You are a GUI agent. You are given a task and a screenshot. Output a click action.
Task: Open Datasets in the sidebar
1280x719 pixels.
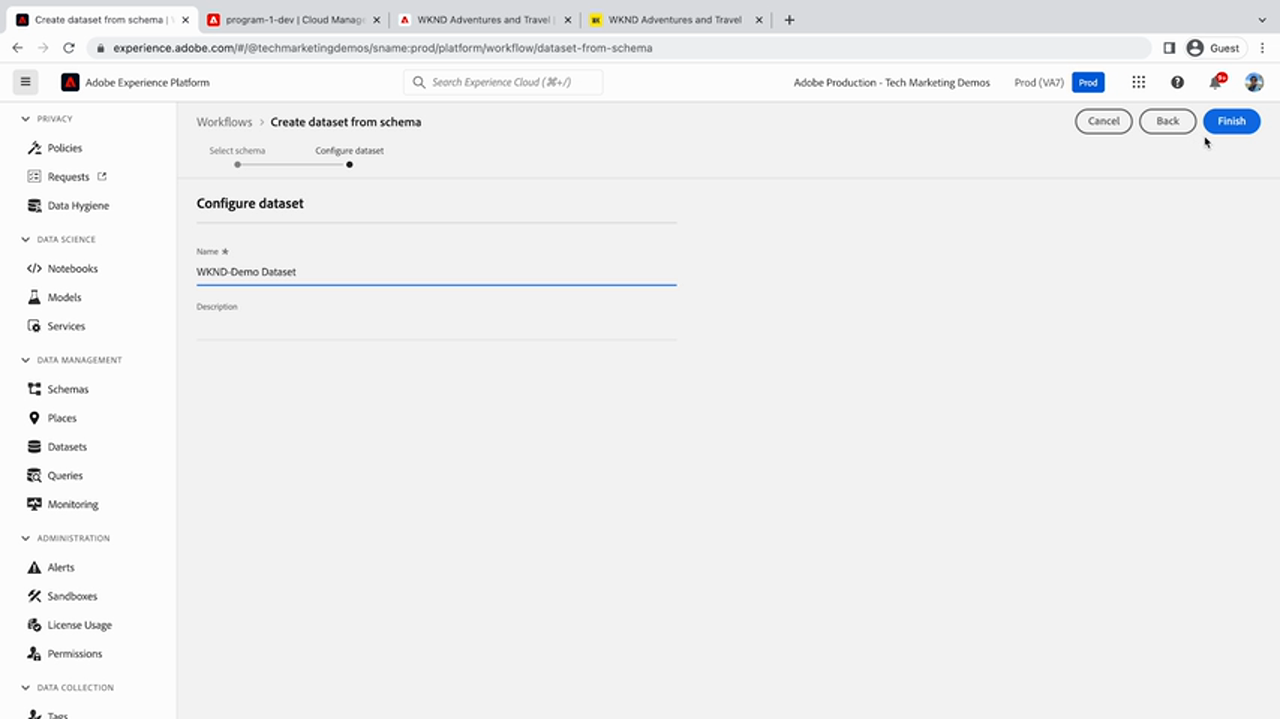(x=67, y=447)
